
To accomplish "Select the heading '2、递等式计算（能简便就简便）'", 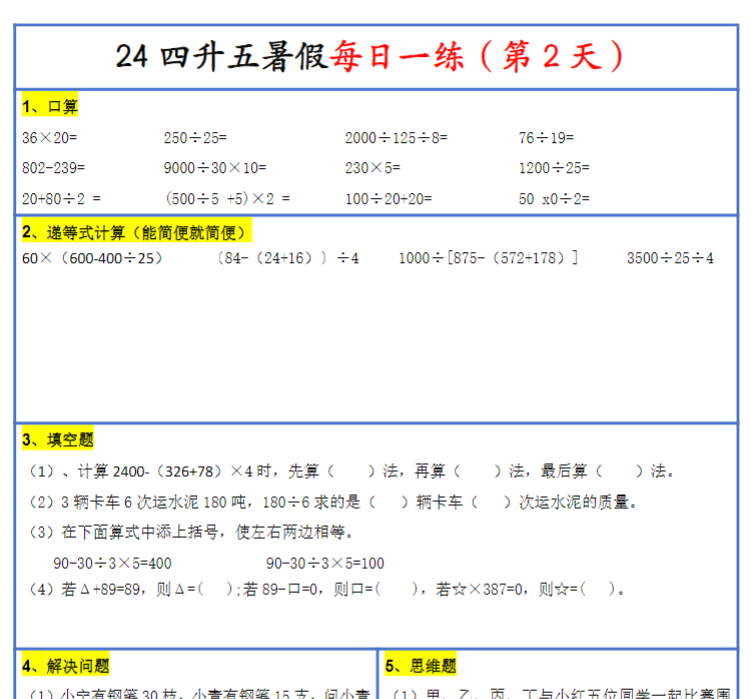I will [137, 232].
